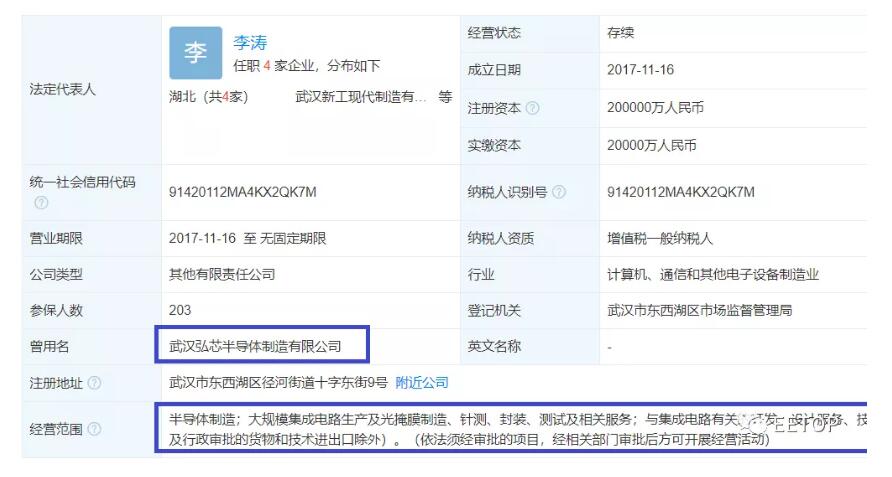Viewport: 892px width, 477px height.
Task: Click the 曾用名 label cell
Action: [92, 346]
